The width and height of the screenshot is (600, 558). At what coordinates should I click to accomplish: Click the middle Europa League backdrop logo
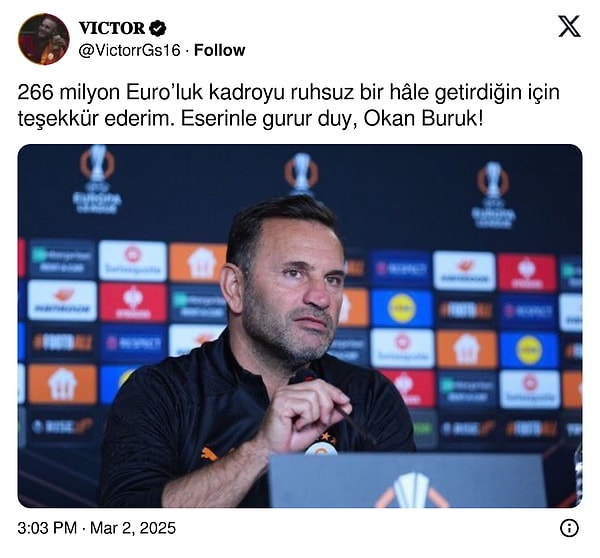tap(301, 174)
